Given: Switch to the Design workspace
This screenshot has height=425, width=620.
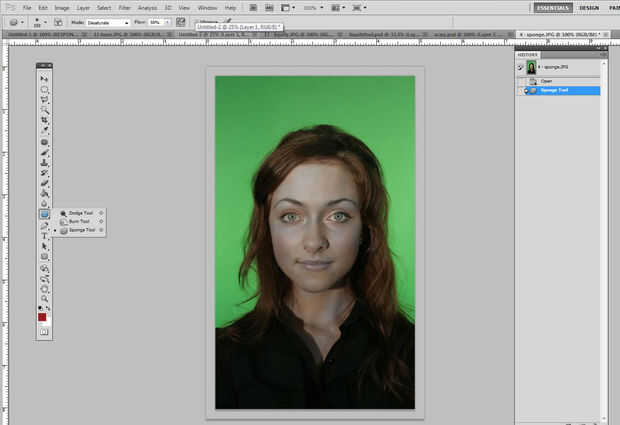Looking at the screenshot, I should [x=589, y=7].
